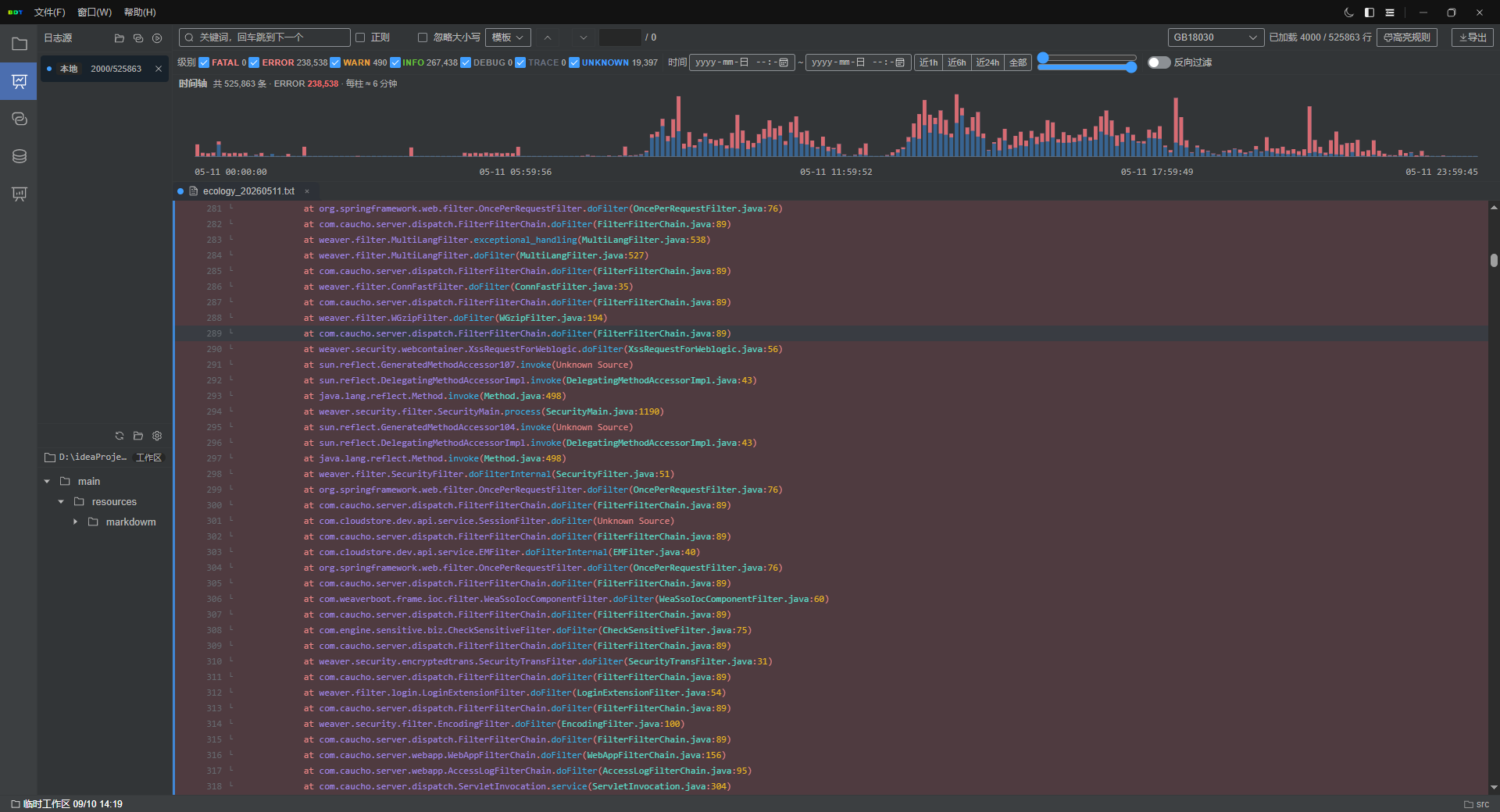Jump to previous search match arrow
Viewport: 1500px width, 812px height.
click(x=548, y=37)
